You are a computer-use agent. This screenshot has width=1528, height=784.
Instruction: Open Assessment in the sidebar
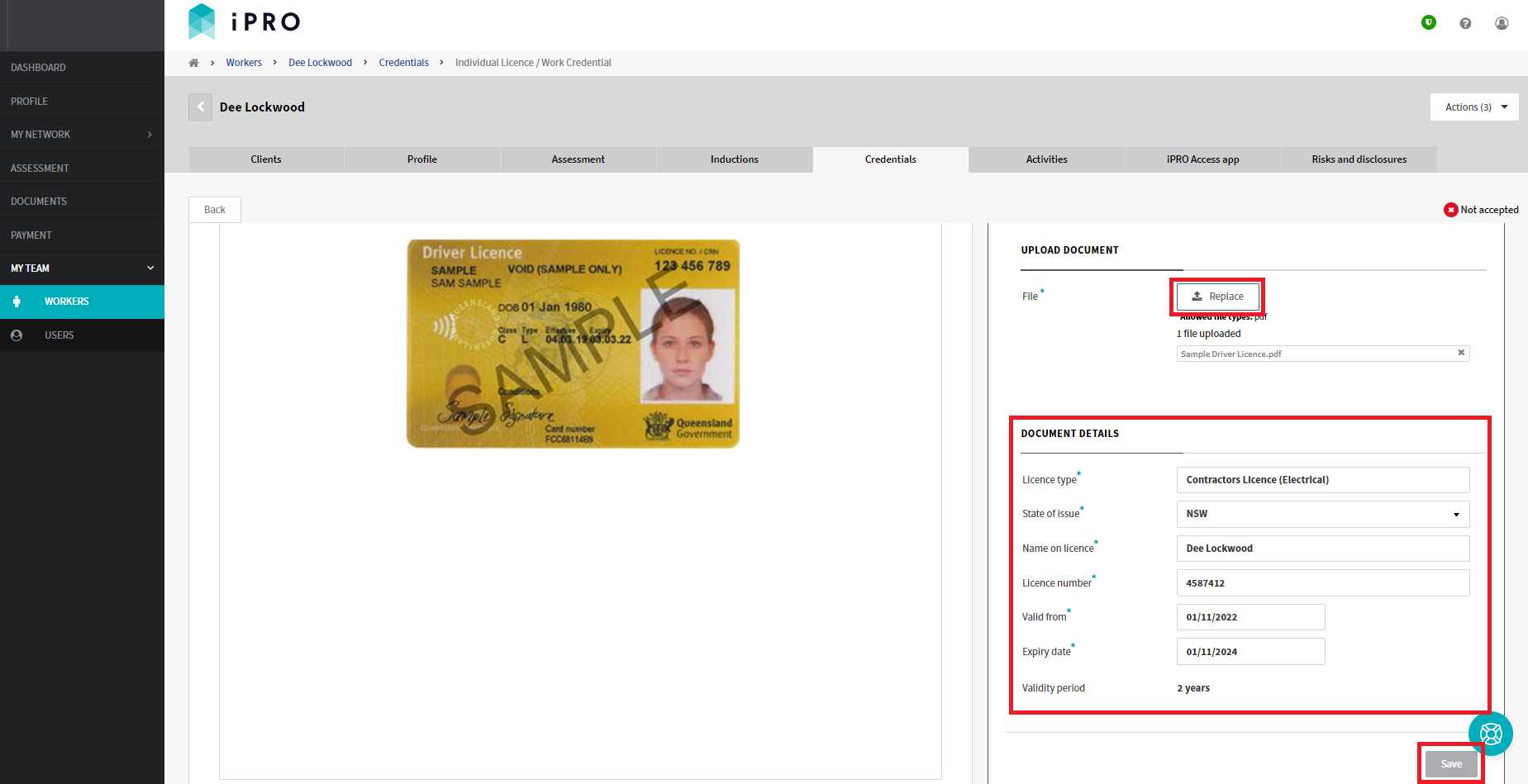point(82,169)
